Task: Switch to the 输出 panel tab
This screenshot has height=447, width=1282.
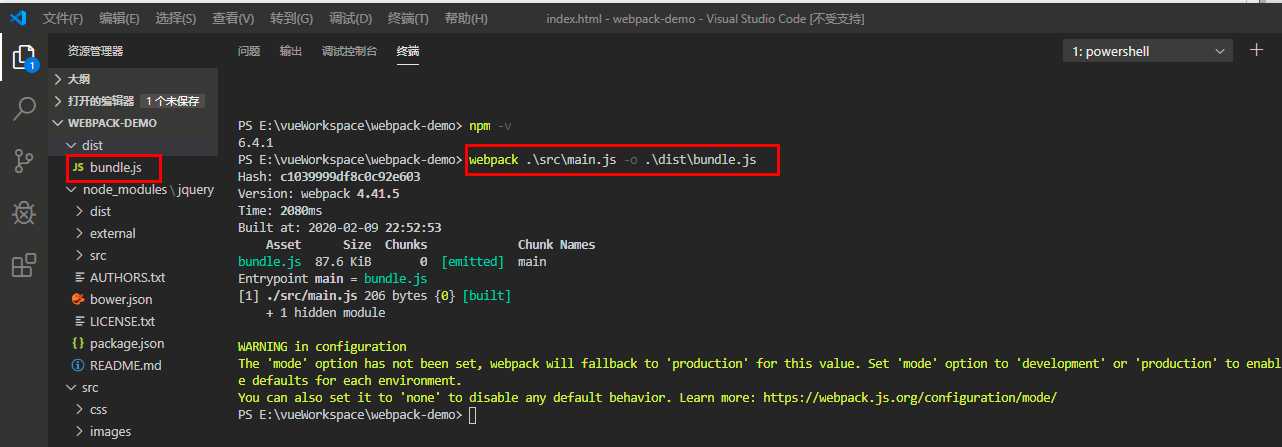Action: (291, 51)
